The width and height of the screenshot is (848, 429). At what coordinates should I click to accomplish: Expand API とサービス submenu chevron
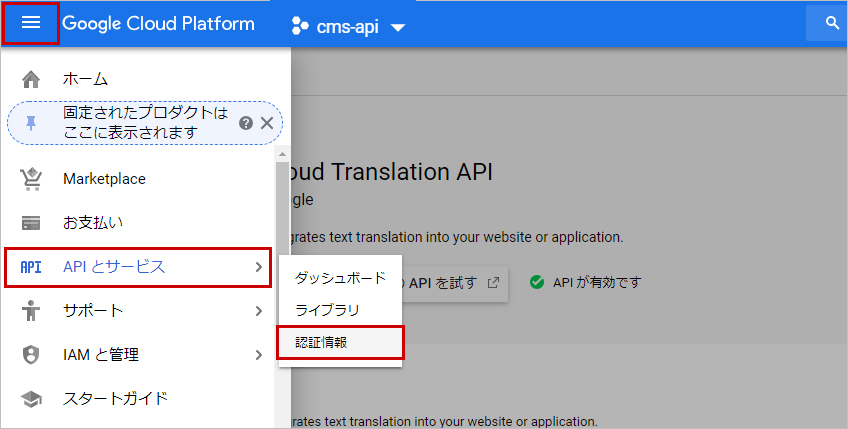(259, 267)
